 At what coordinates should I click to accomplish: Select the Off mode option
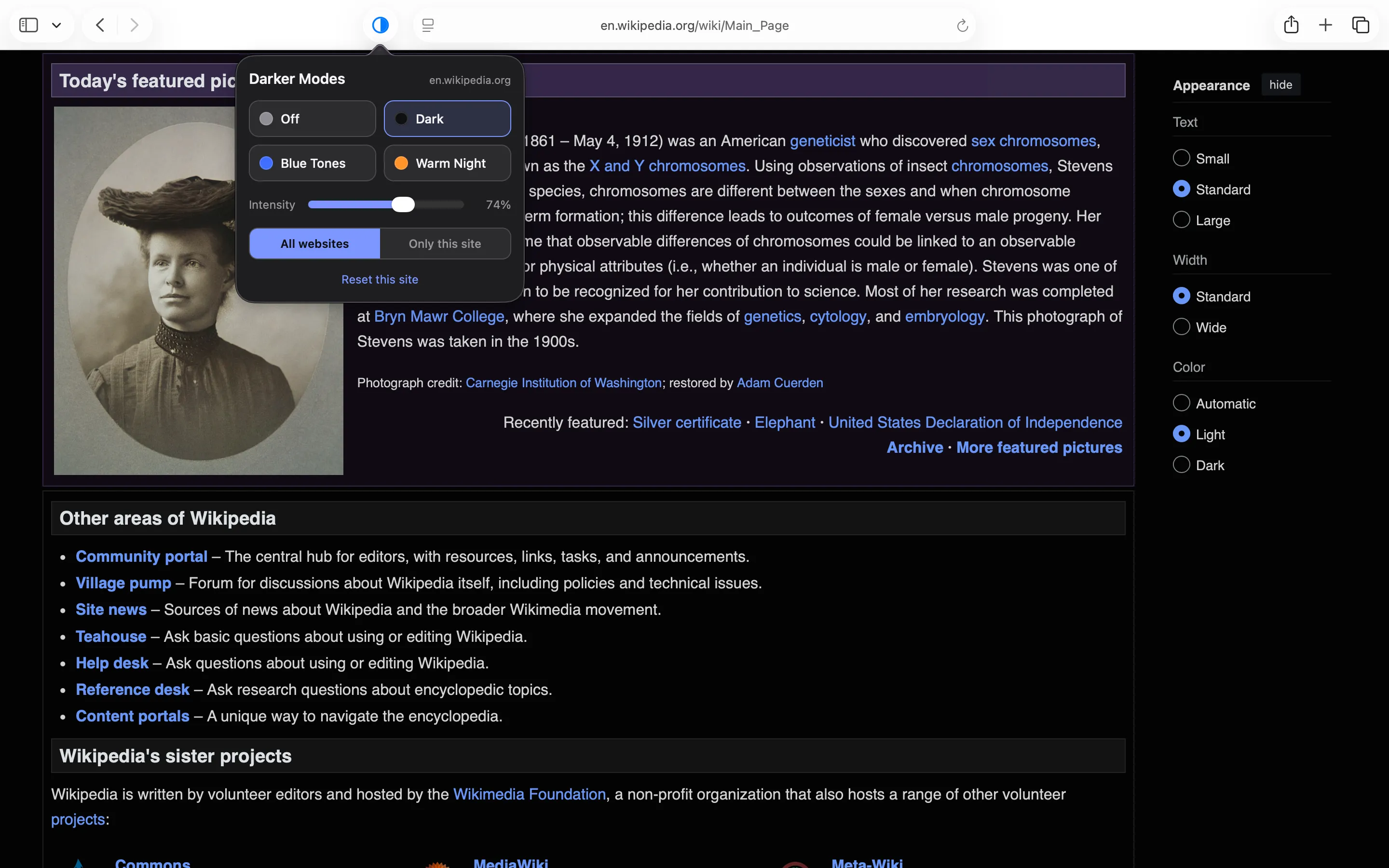(312, 119)
